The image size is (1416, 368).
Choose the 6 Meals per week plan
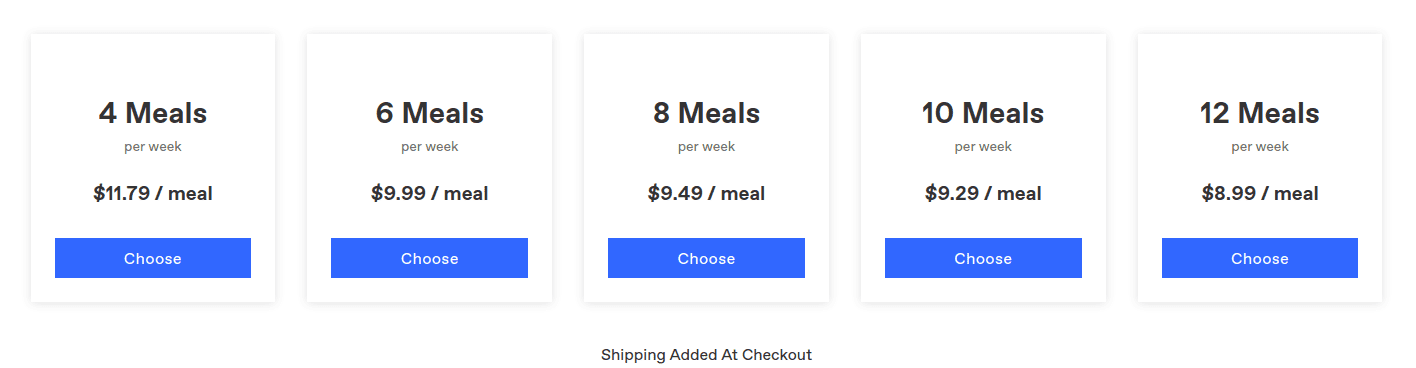click(x=429, y=258)
